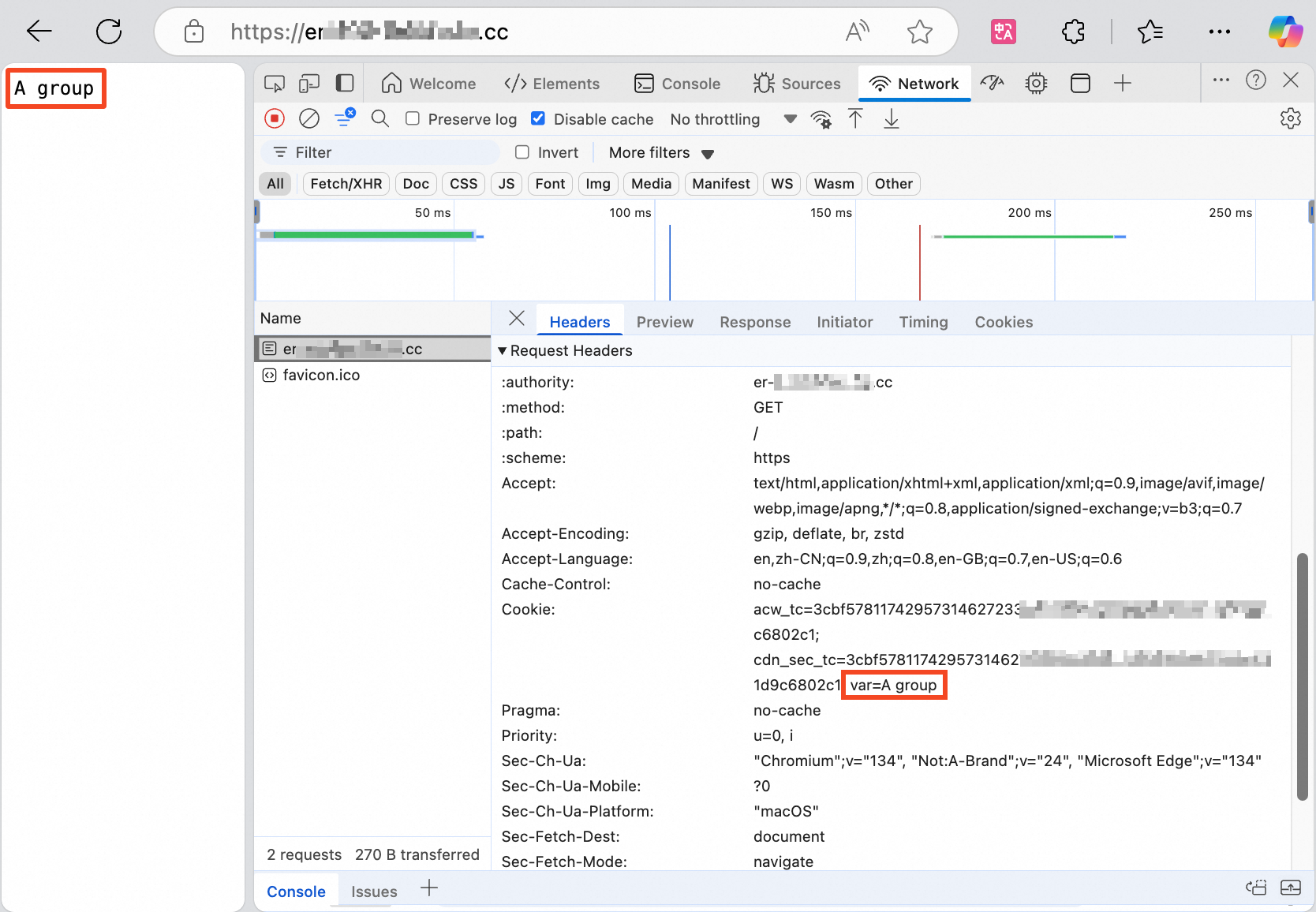Reload the page with the refresh icon
The height and width of the screenshot is (912, 1316).
pos(109,32)
